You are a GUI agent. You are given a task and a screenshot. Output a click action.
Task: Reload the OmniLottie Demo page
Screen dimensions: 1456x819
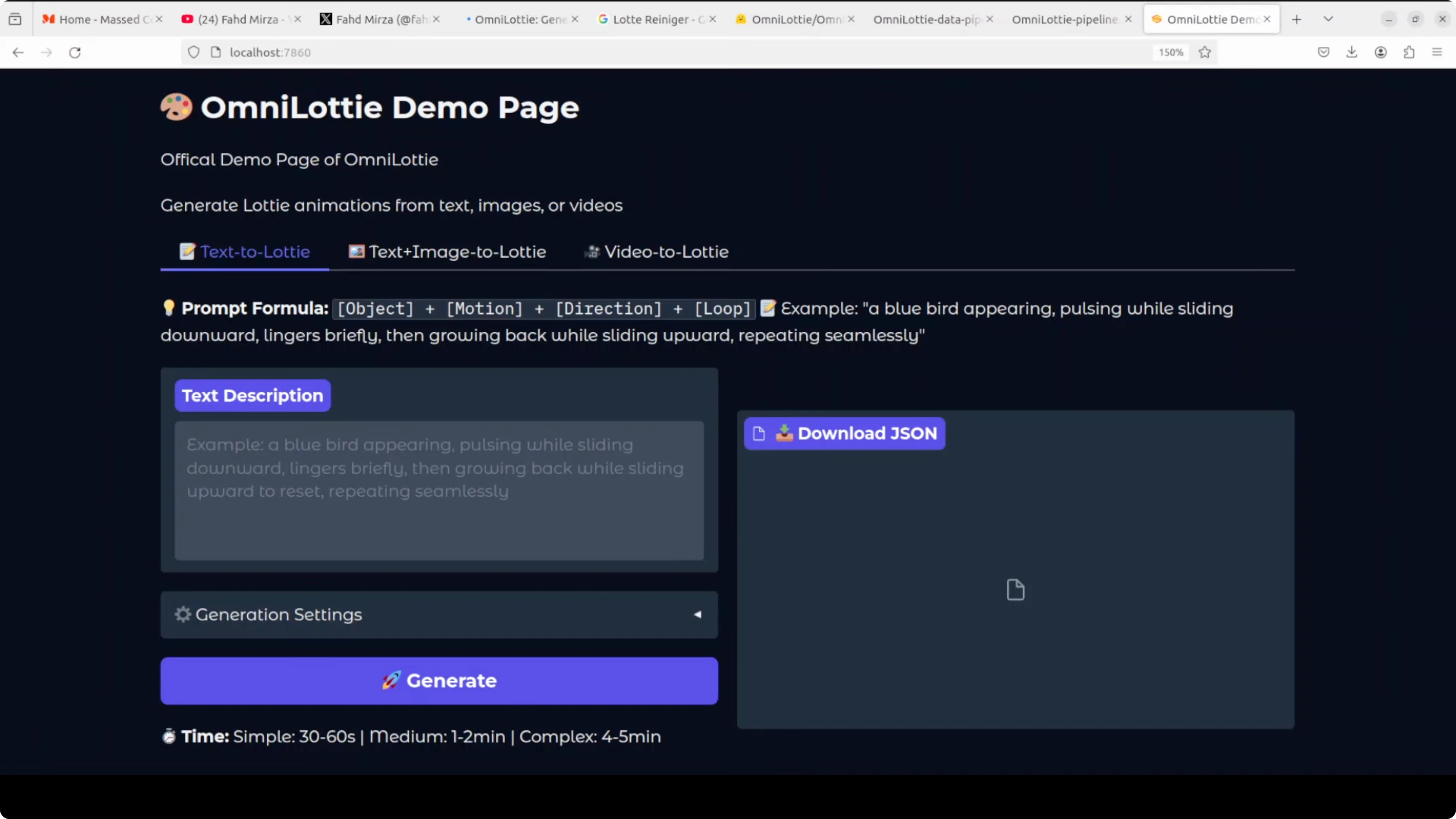click(75, 52)
